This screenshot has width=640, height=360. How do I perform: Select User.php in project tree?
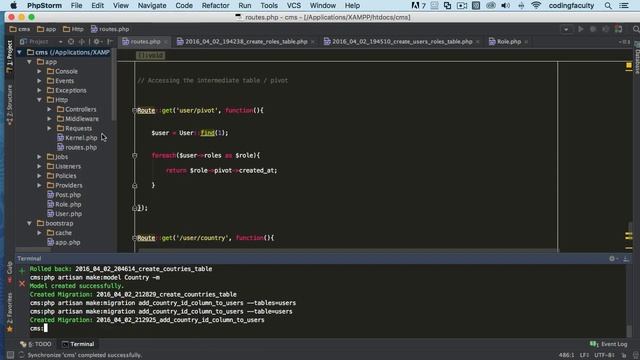[x=64, y=214]
